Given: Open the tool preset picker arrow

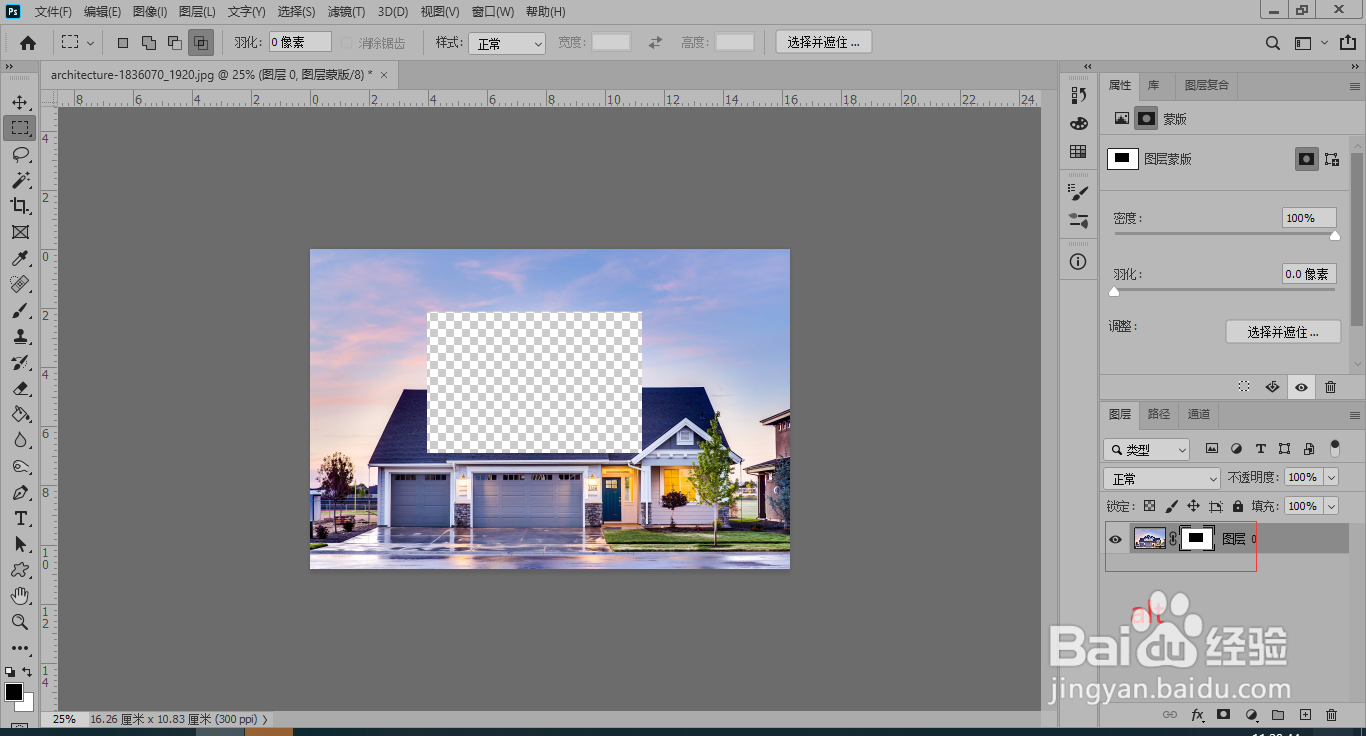Looking at the screenshot, I should [91, 43].
